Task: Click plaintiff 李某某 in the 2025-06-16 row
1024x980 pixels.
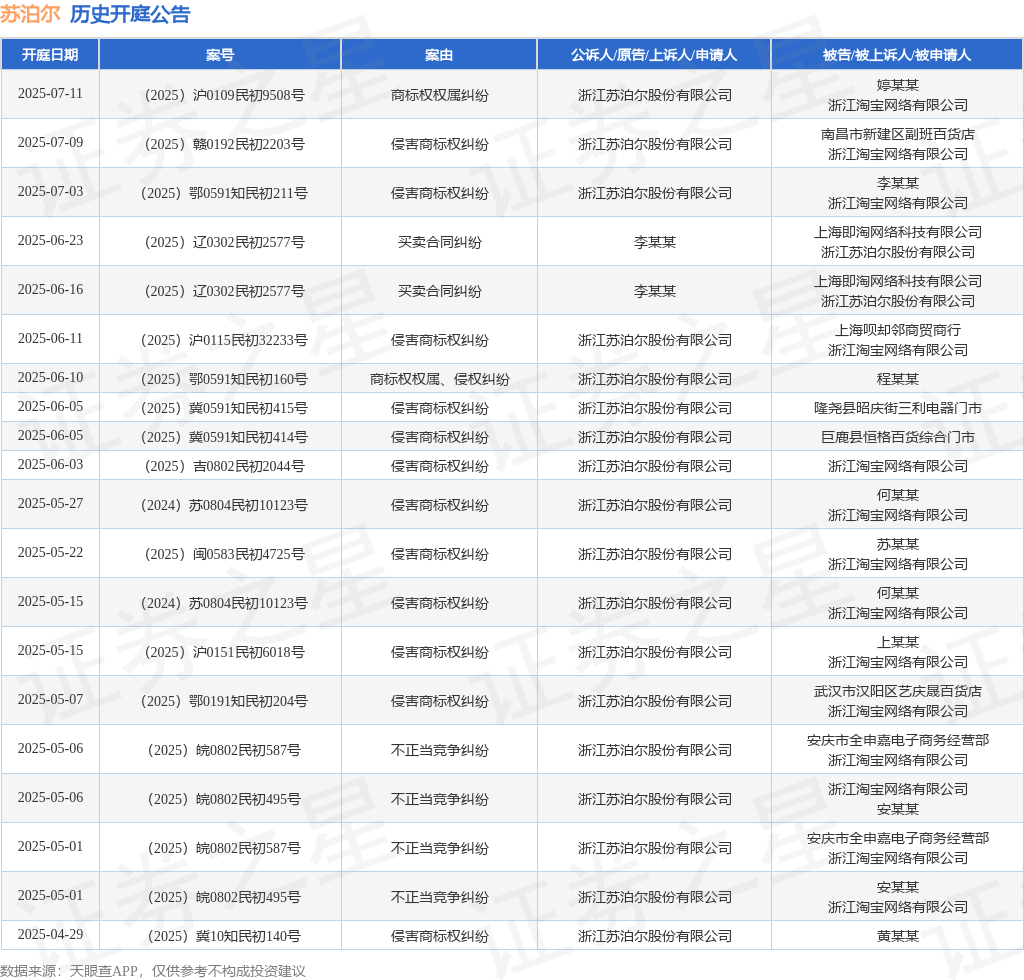Action: click(x=654, y=291)
